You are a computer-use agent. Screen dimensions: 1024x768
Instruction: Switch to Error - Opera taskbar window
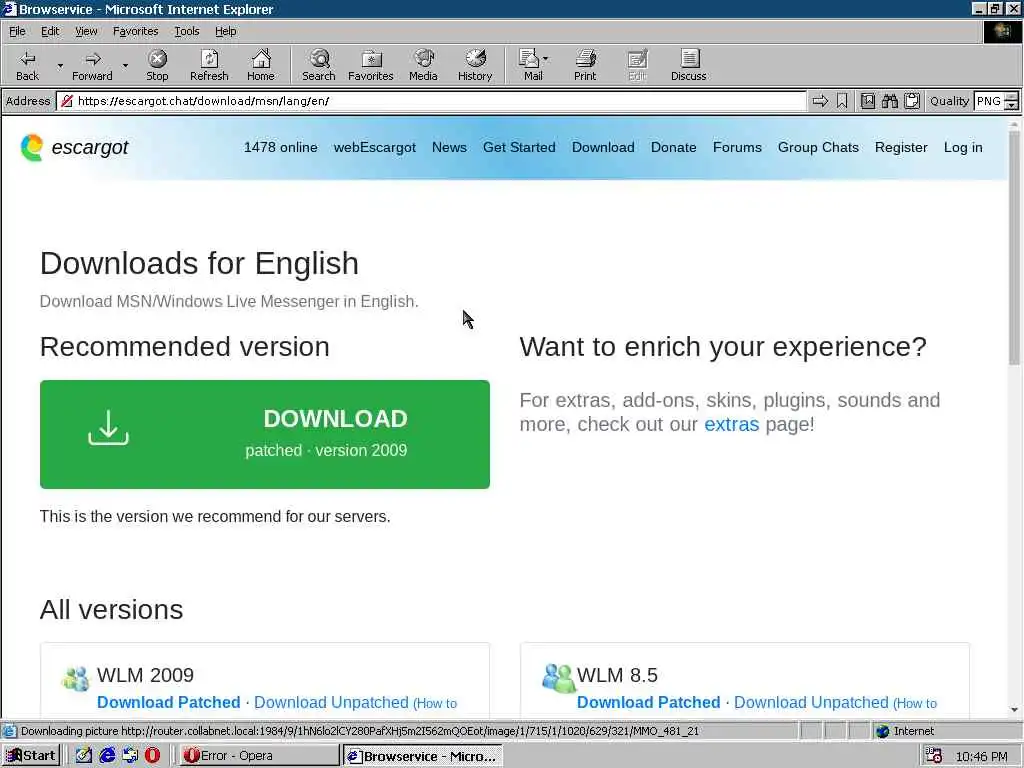tap(259, 756)
